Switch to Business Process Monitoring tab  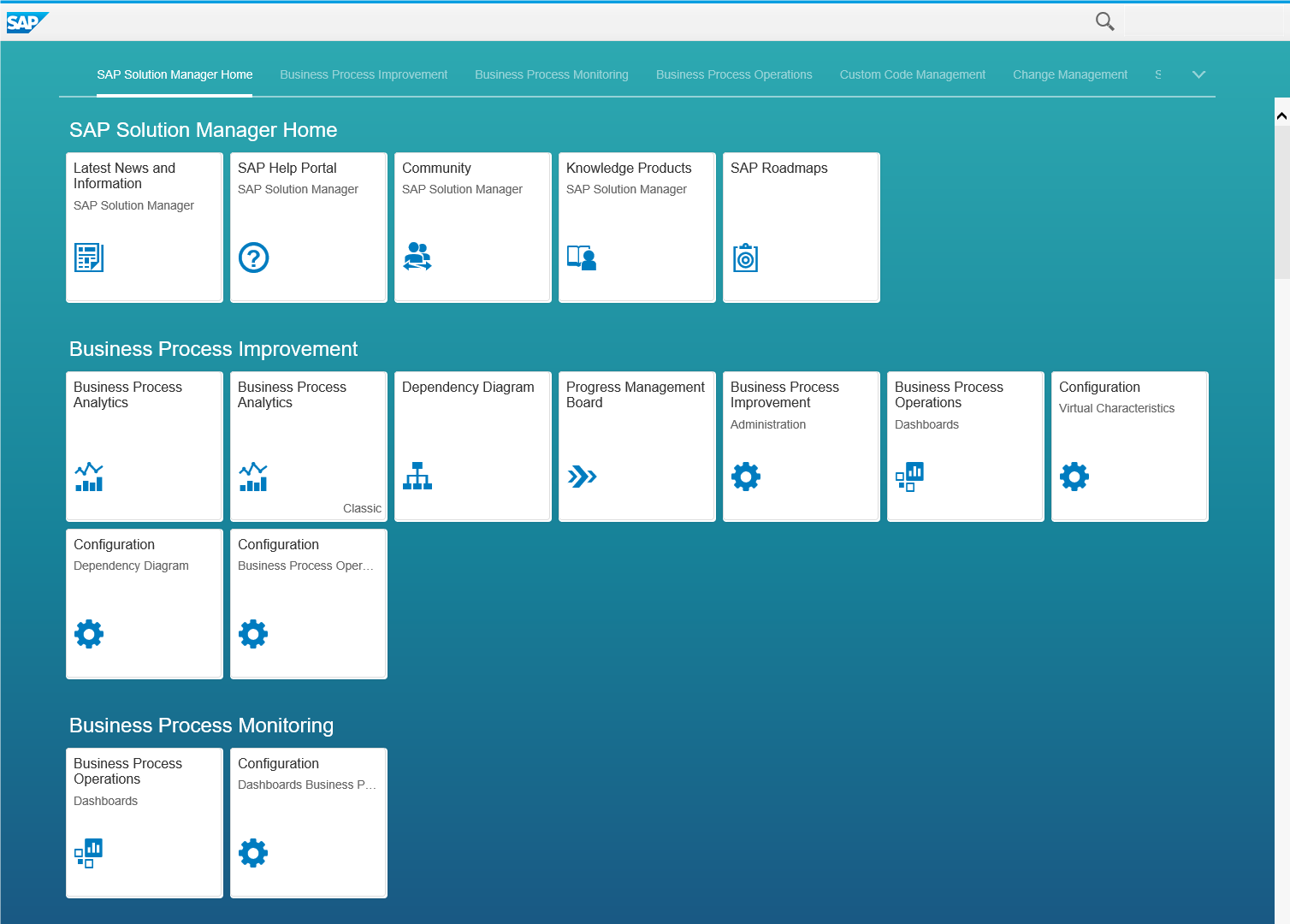point(552,74)
